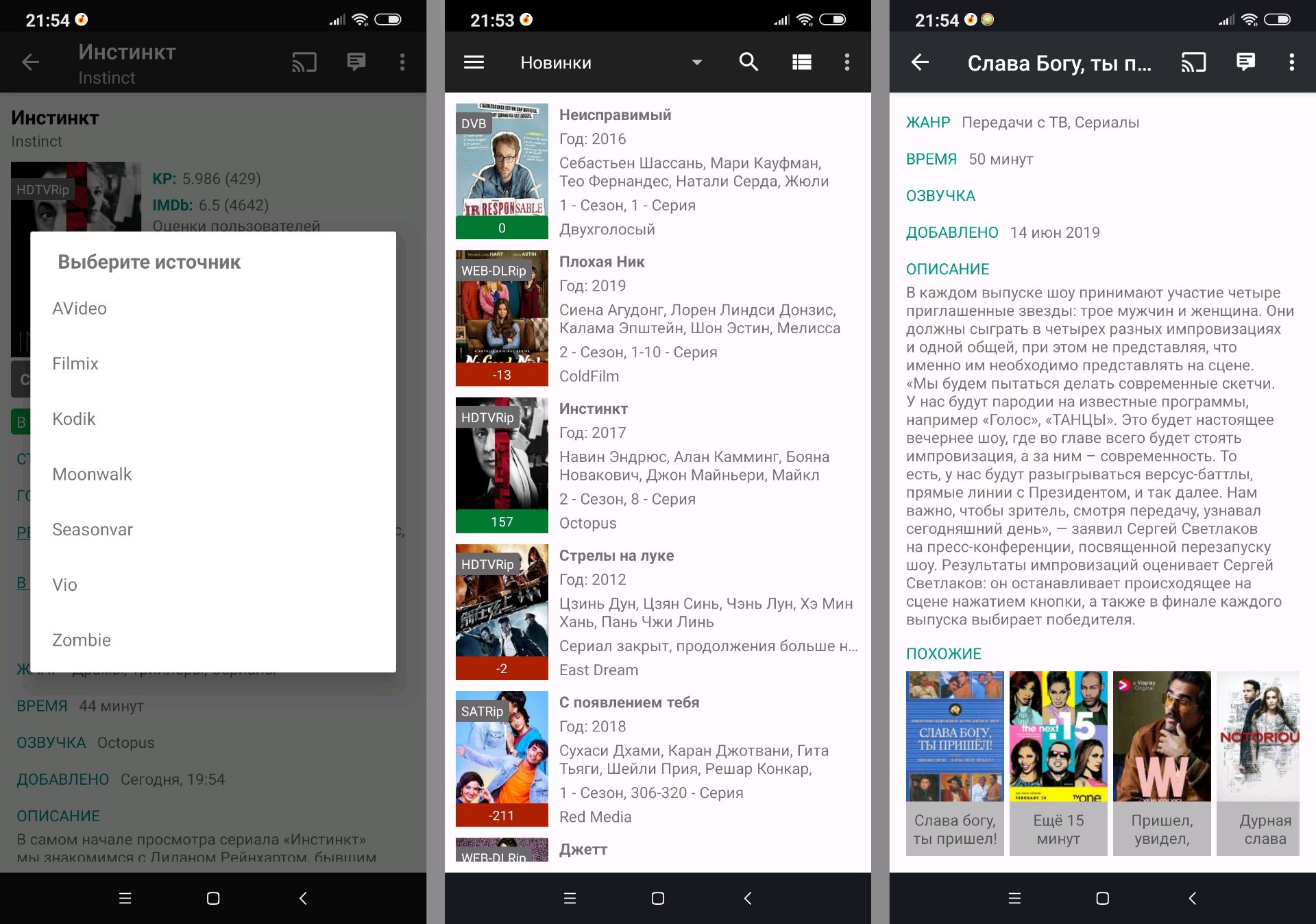Tap Стрелы на луке title
The image size is (1316, 924).
616,555
